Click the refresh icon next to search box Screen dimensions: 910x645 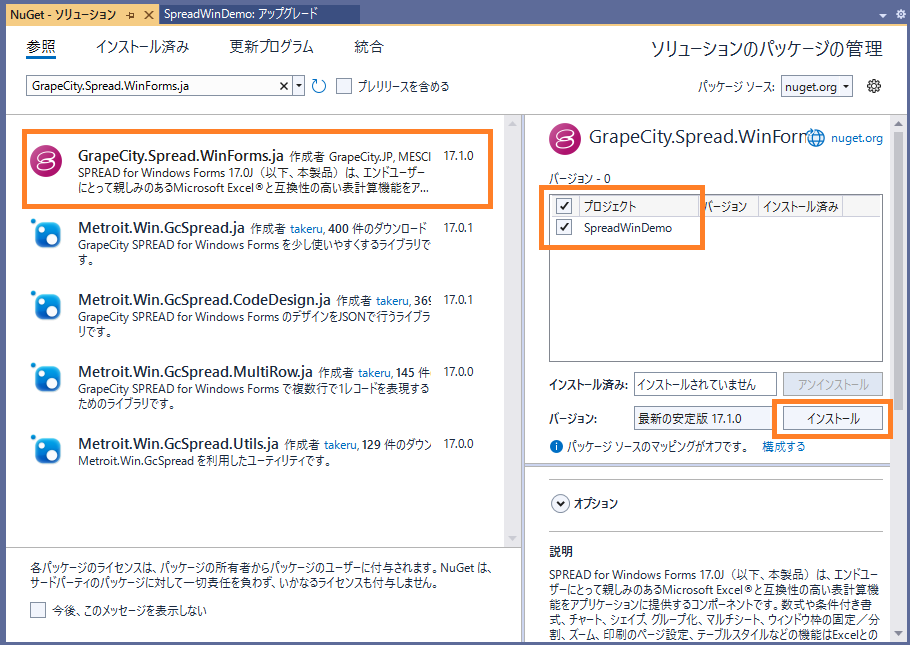[x=319, y=87]
